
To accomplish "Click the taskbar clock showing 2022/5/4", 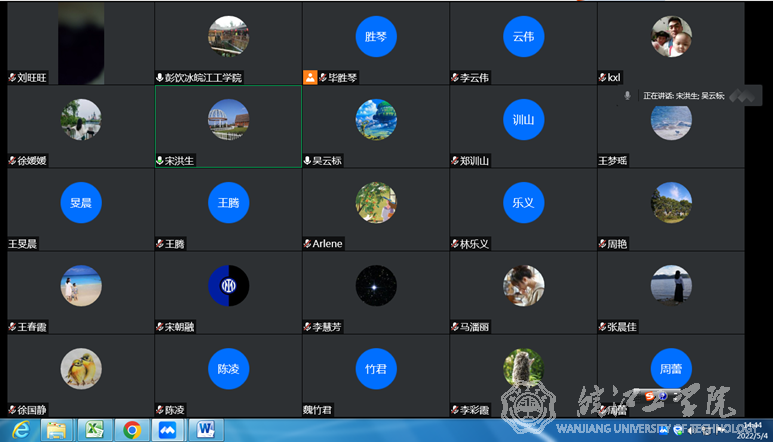I will [x=752, y=430].
